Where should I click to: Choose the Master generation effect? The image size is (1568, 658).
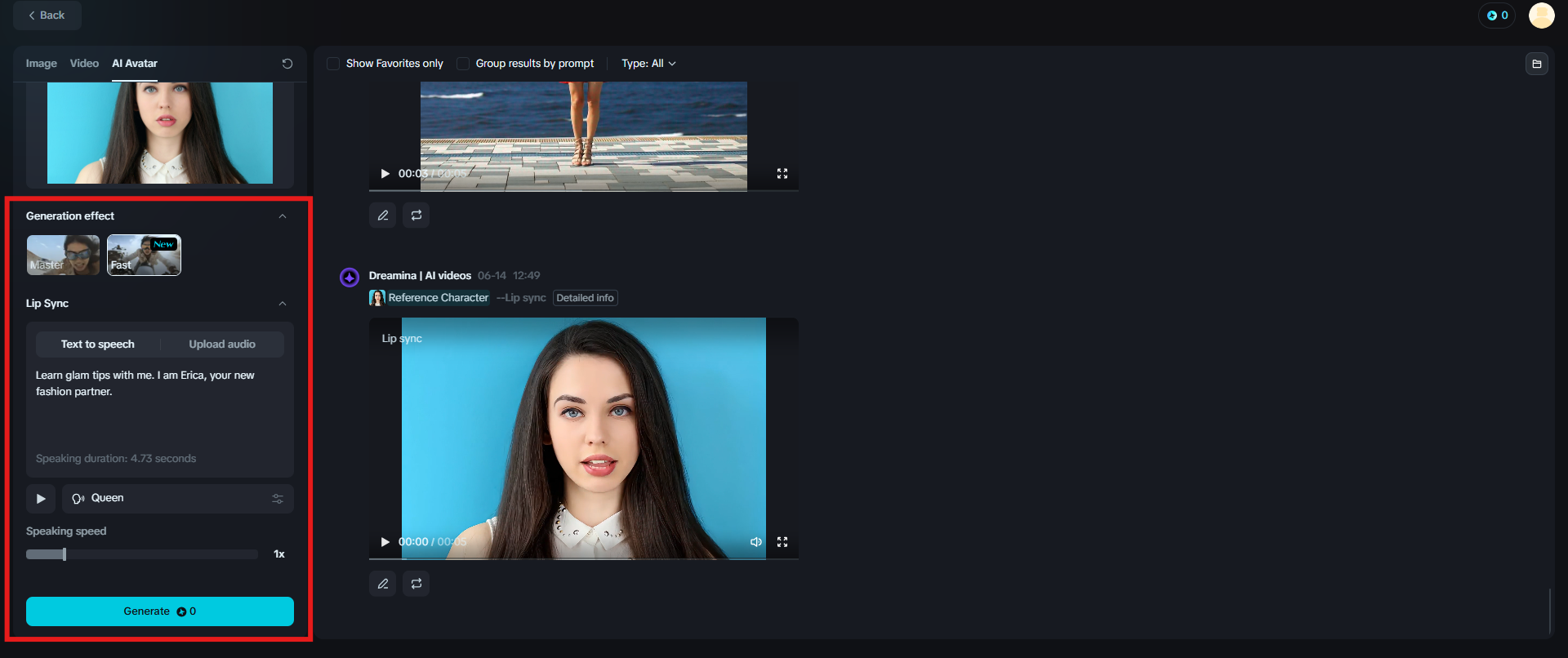coord(63,255)
